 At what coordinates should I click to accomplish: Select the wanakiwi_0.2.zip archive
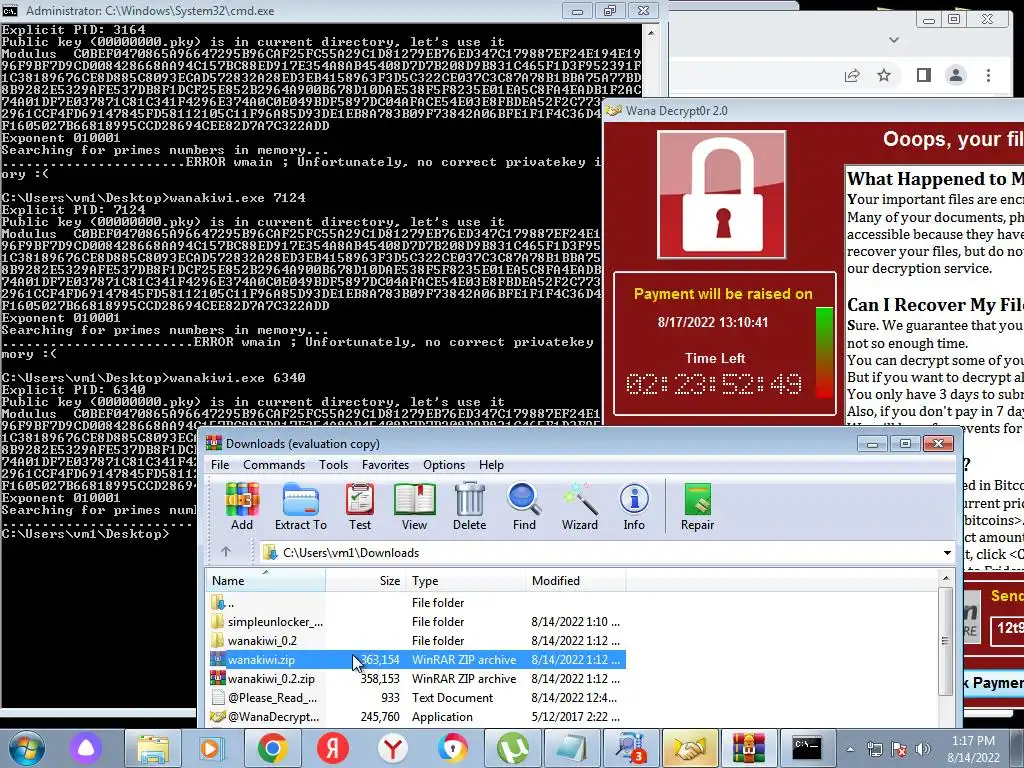pyautogui.click(x=417, y=679)
